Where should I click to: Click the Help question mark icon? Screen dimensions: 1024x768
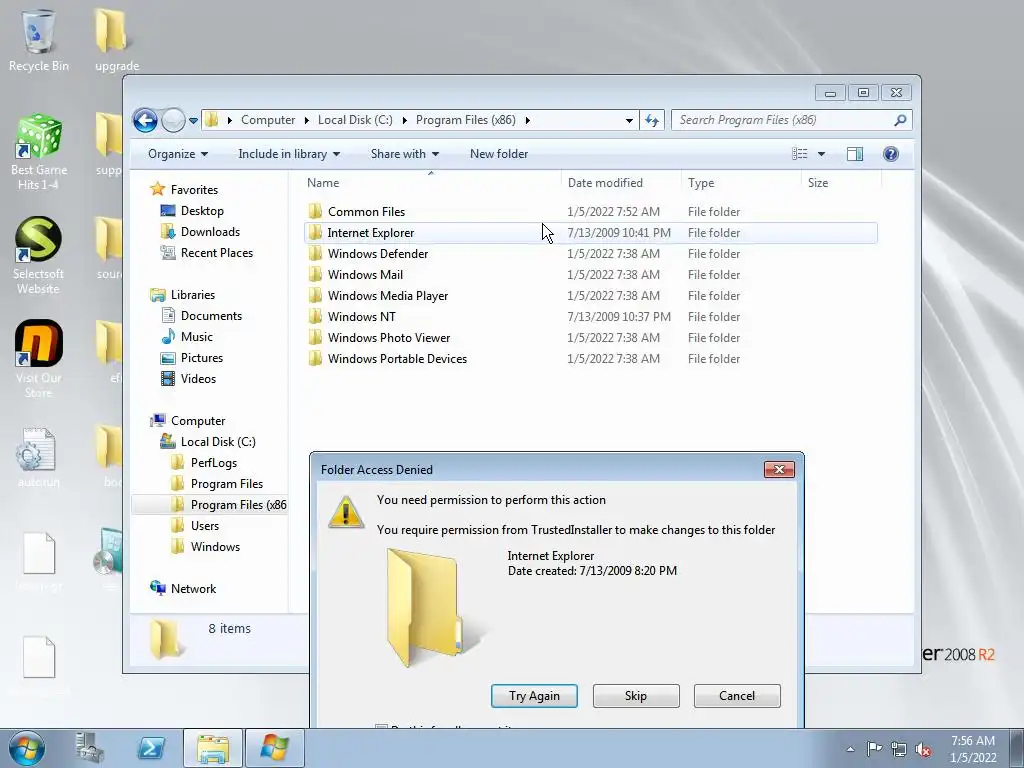click(891, 154)
